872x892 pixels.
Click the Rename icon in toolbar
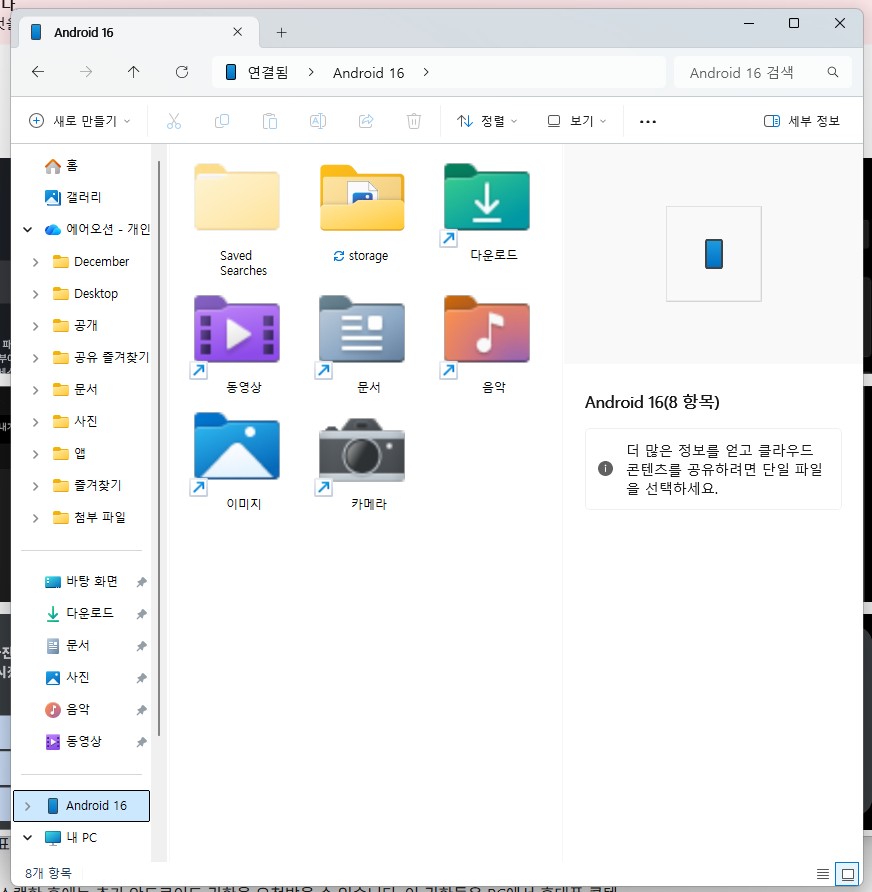(318, 121)
